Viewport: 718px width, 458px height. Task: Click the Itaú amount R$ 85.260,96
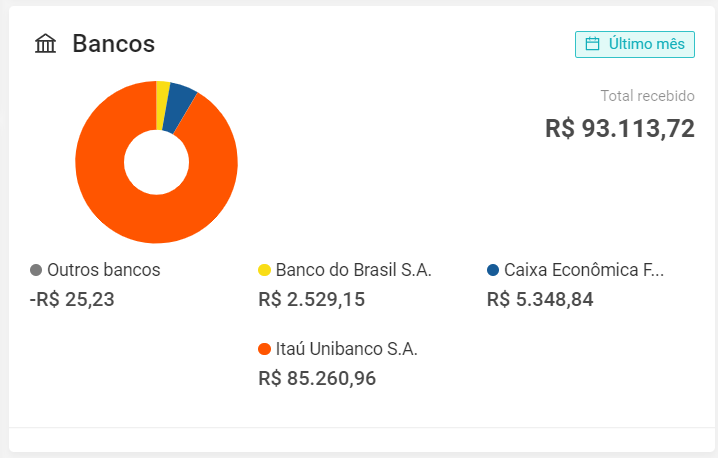click(317, 378)
